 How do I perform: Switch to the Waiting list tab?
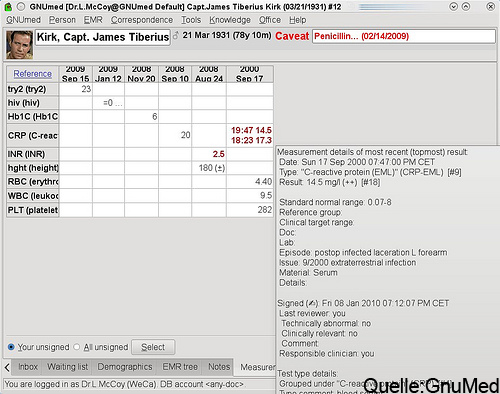click(67, 367)
